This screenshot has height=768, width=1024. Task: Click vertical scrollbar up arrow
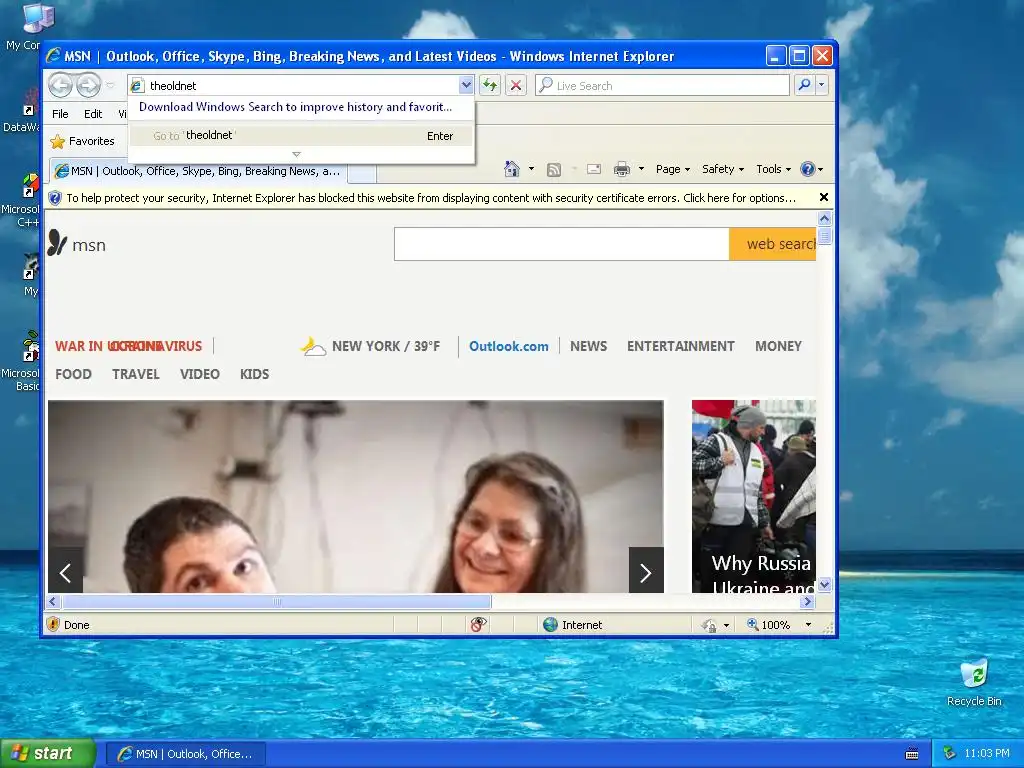pyautogui.click(x=824, y=218)
